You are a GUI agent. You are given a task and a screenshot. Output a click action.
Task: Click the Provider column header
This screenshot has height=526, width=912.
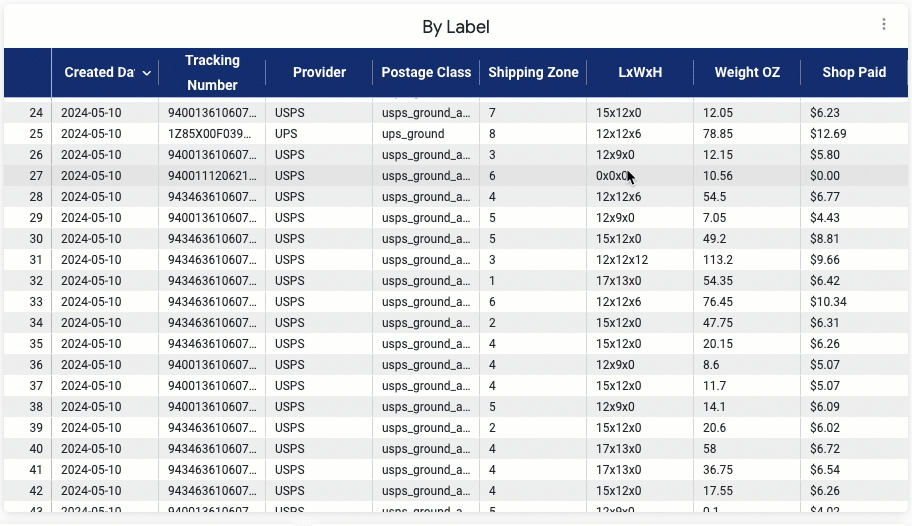[319, 73]
